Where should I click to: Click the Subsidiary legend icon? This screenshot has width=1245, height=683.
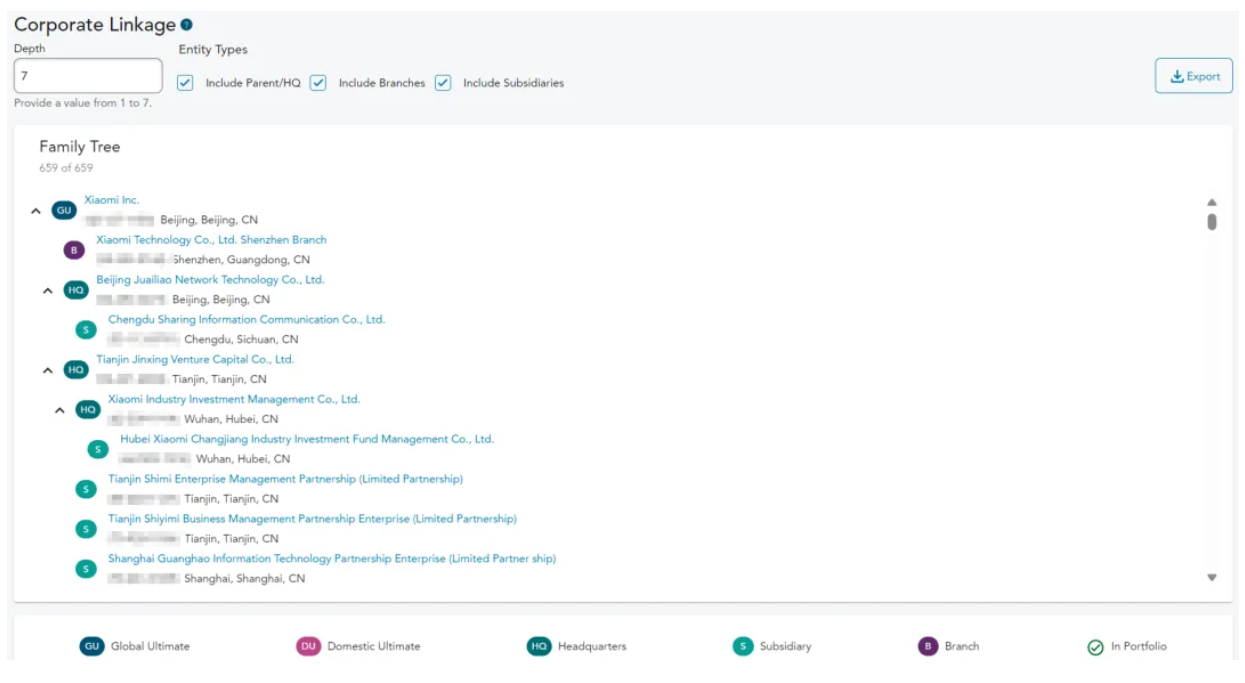pyautogui.click(x=742, y=646)
